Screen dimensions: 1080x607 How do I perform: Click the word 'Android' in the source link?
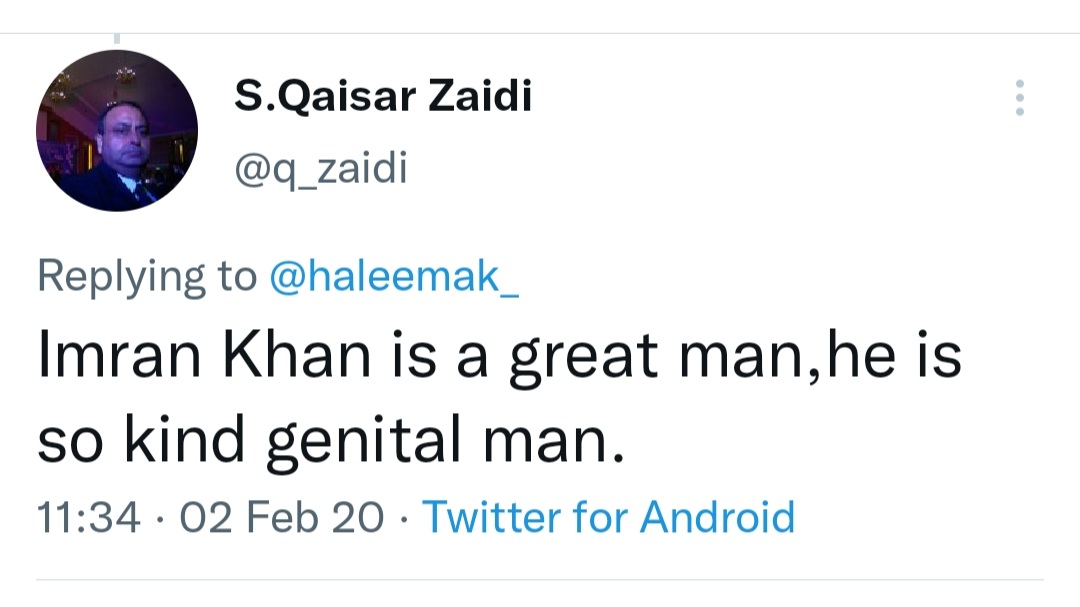(717, 517)
